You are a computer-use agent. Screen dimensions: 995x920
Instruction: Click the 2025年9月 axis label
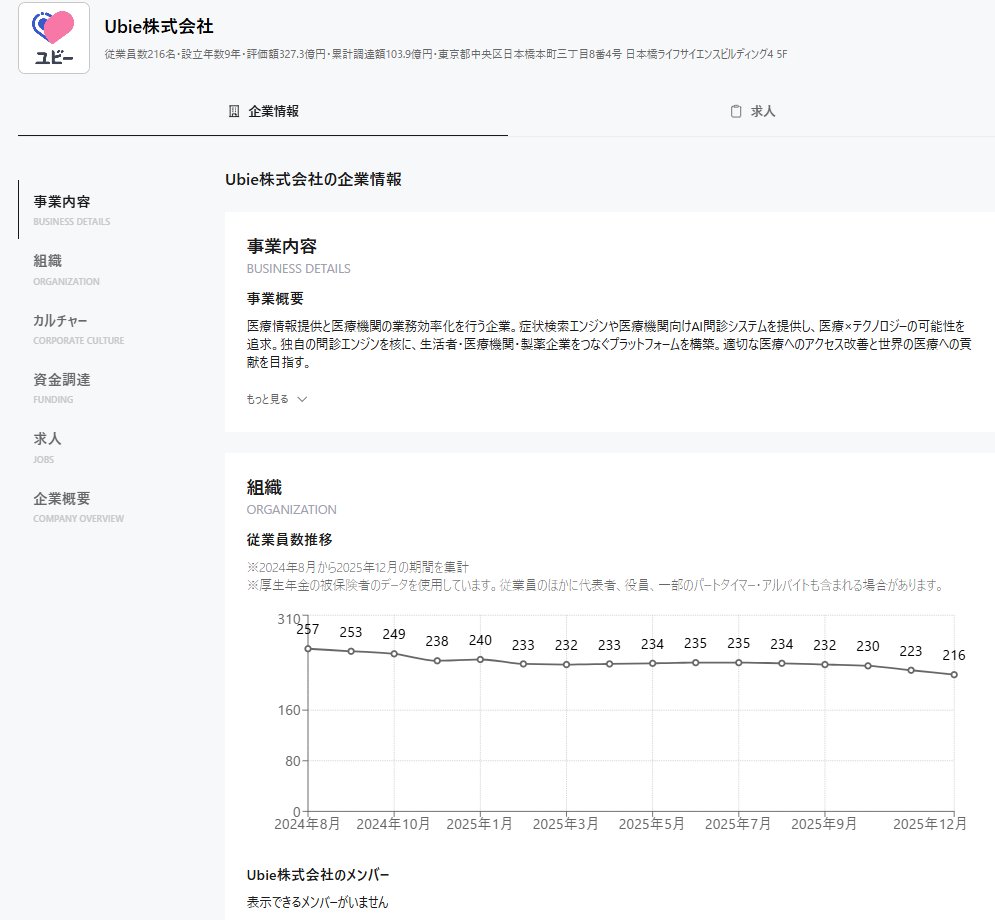coord(824,824)
